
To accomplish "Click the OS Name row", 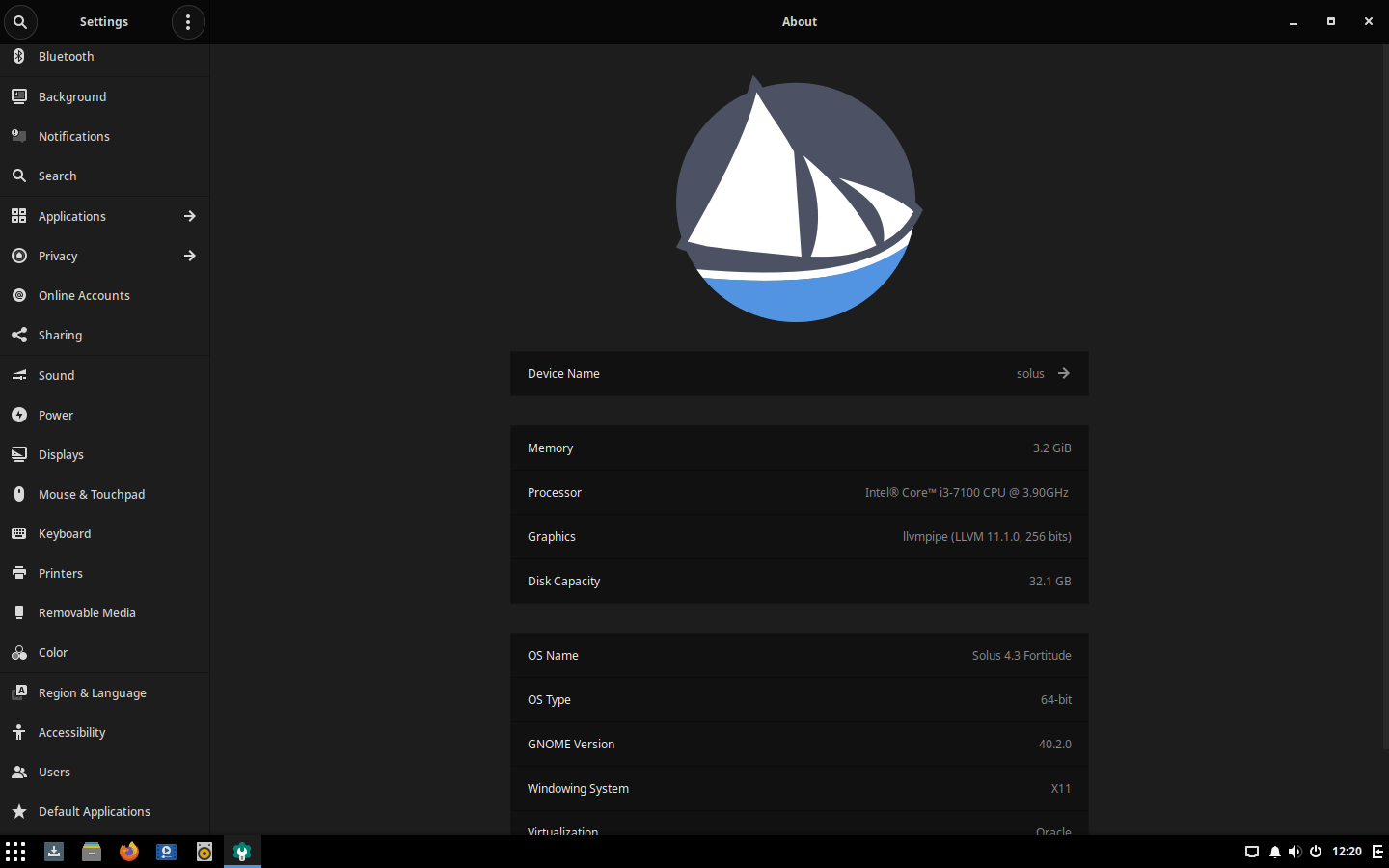I will coord(799,655).
